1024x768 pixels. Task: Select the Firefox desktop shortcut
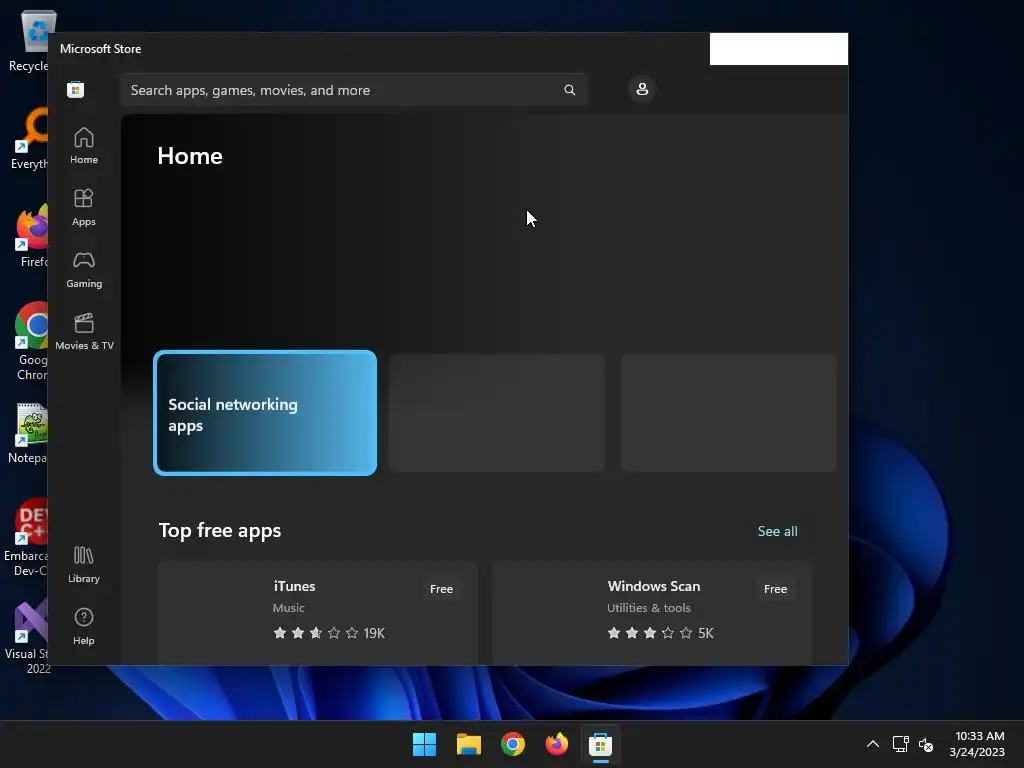click(x=31, y=236)
